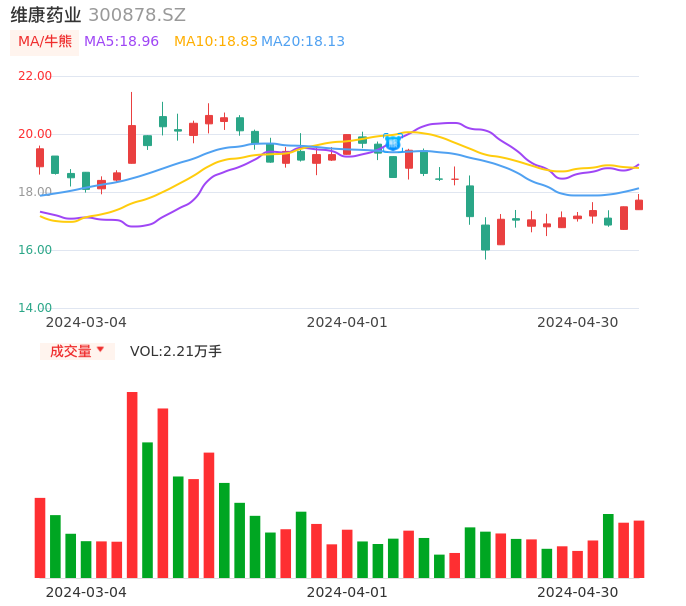Click the VOL:2.21万手 volume readout

point(176,351)
